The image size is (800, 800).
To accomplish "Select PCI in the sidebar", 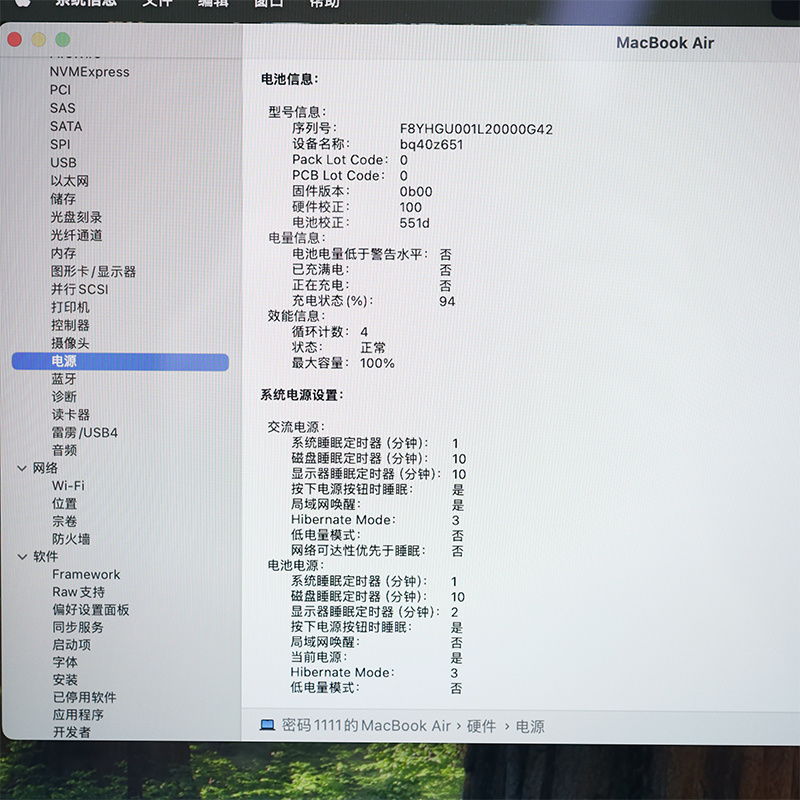I will [60, 90].
